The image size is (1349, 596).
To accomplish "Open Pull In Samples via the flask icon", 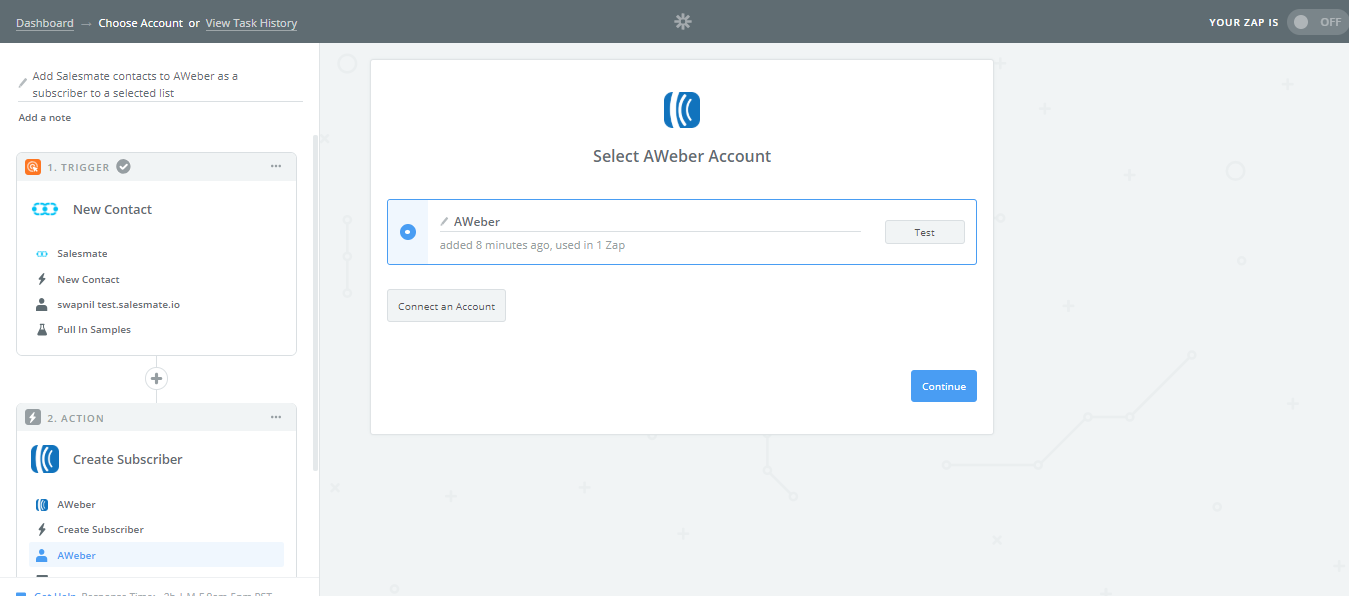I will click(x=41, y=329).
